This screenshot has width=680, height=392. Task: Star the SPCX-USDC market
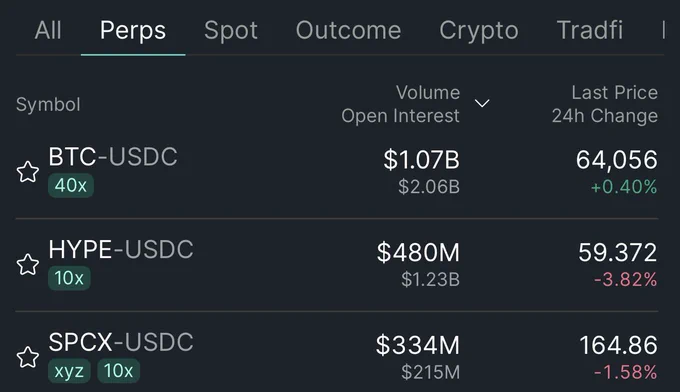click(x=28, y=357)
